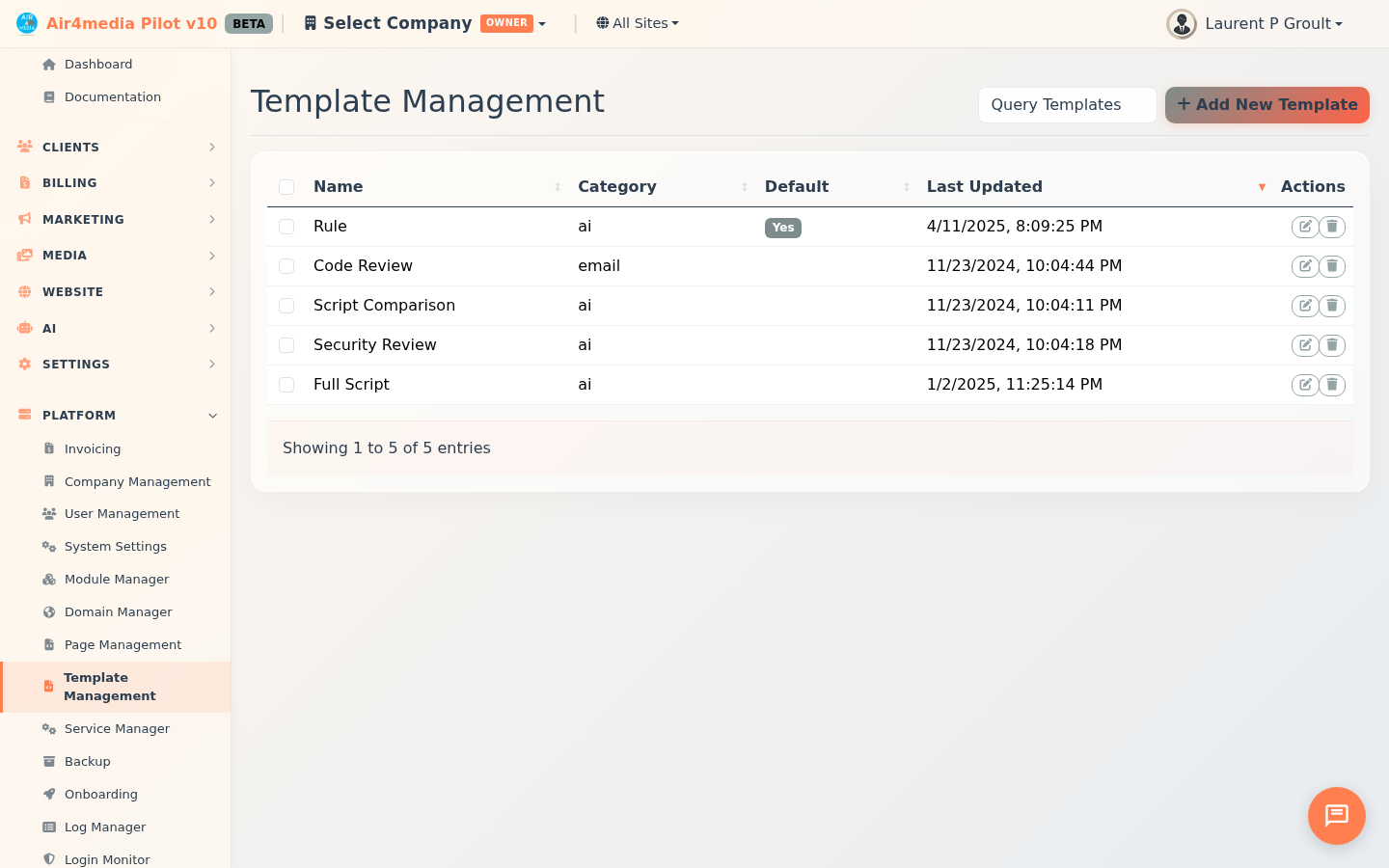This screenshot has height=868, width=1389.
Task: Click the Add New Template button
Action: click(1266, 104)
